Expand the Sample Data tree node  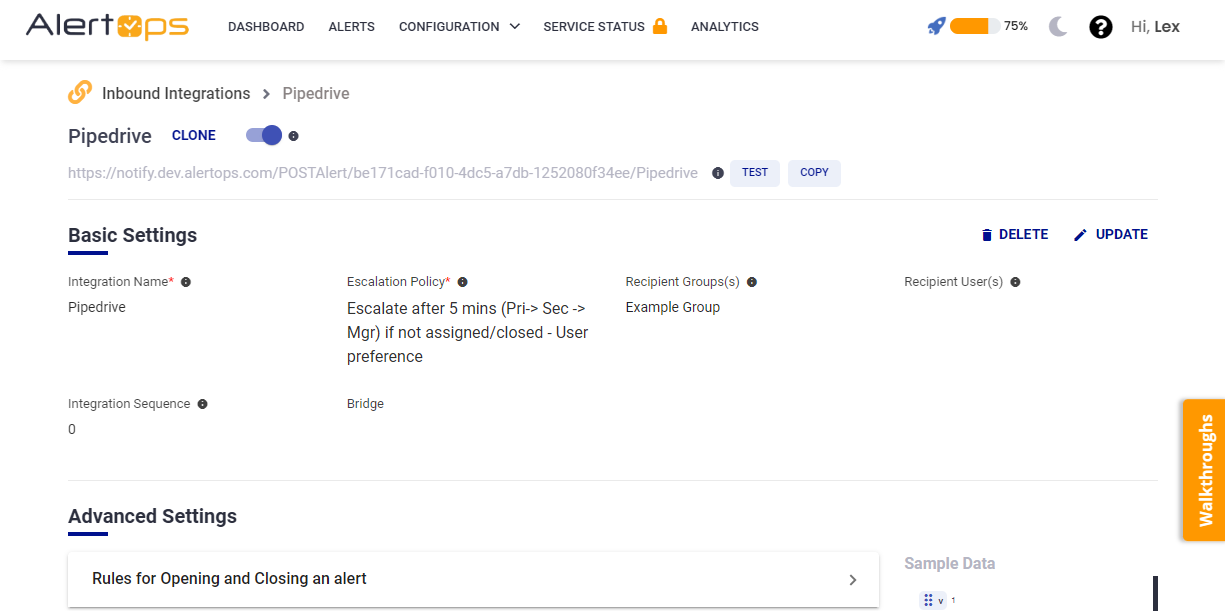(x=940, y=601)
